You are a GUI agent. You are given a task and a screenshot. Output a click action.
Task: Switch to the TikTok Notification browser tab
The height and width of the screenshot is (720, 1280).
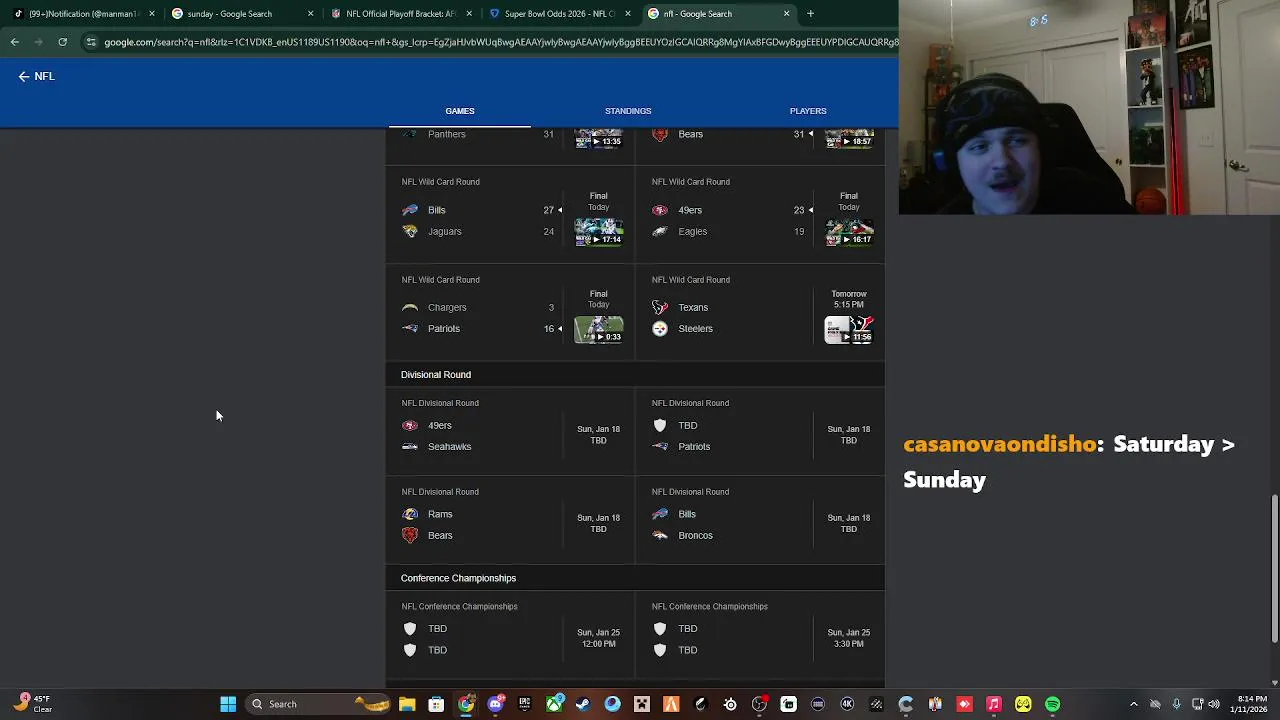78,14
